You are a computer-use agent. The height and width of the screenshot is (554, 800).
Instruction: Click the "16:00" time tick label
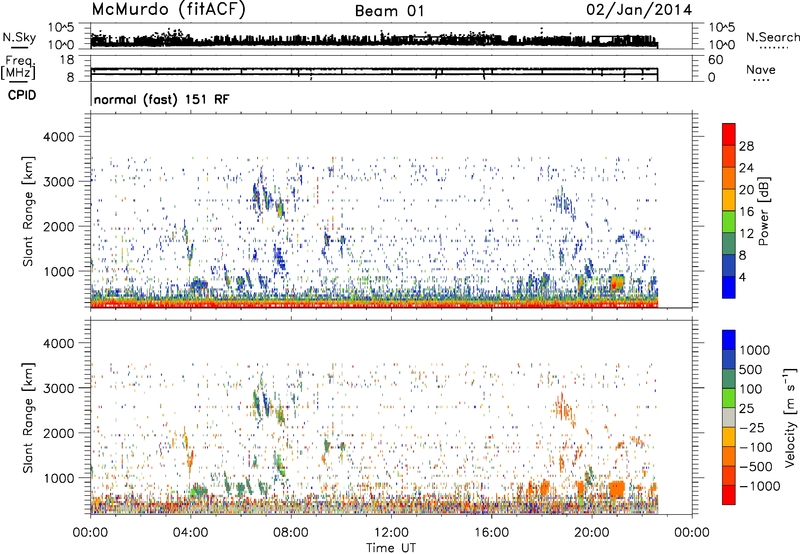(491, 533)
